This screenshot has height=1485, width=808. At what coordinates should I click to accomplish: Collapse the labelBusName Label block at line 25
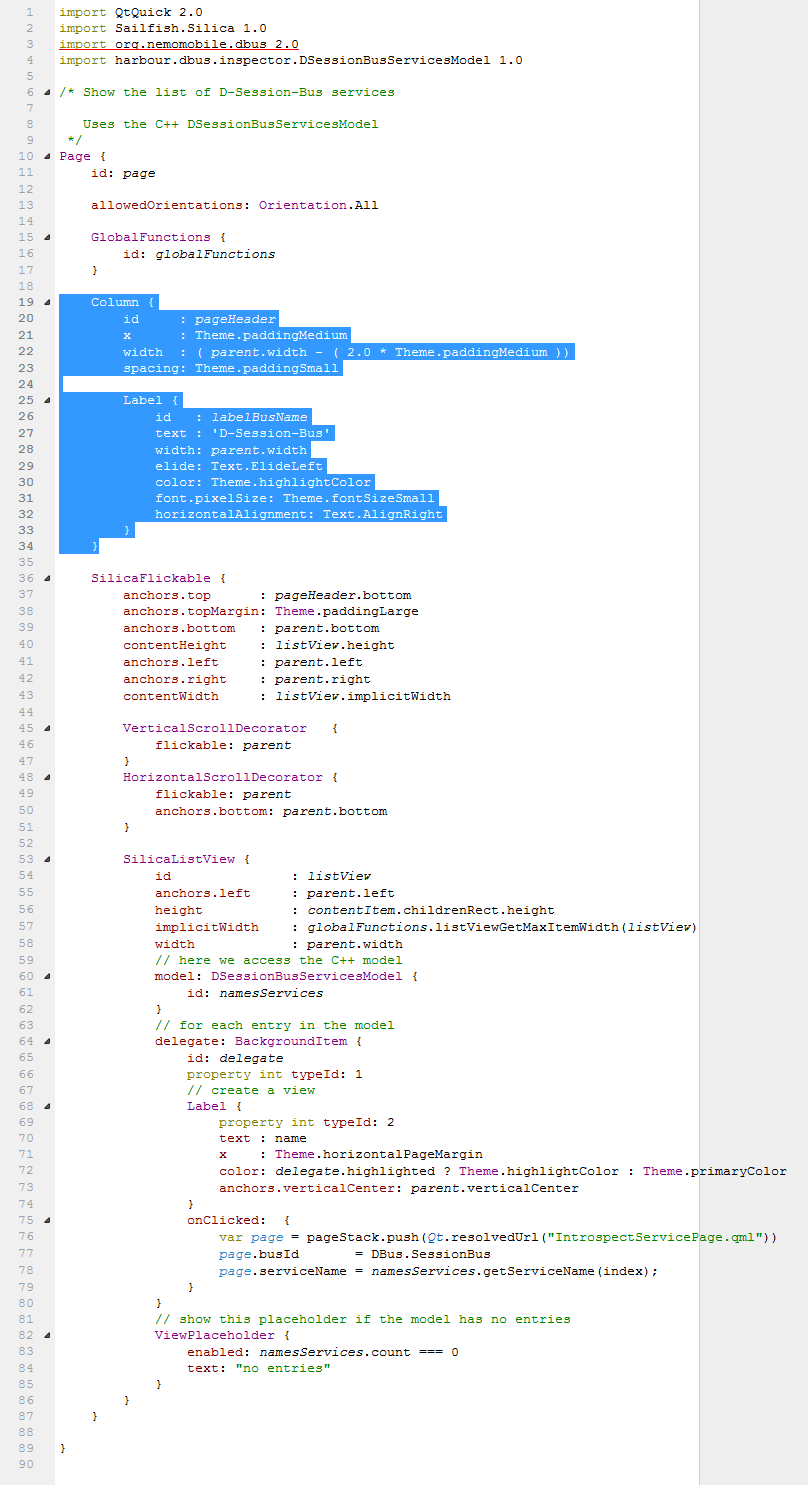(47, 400)
